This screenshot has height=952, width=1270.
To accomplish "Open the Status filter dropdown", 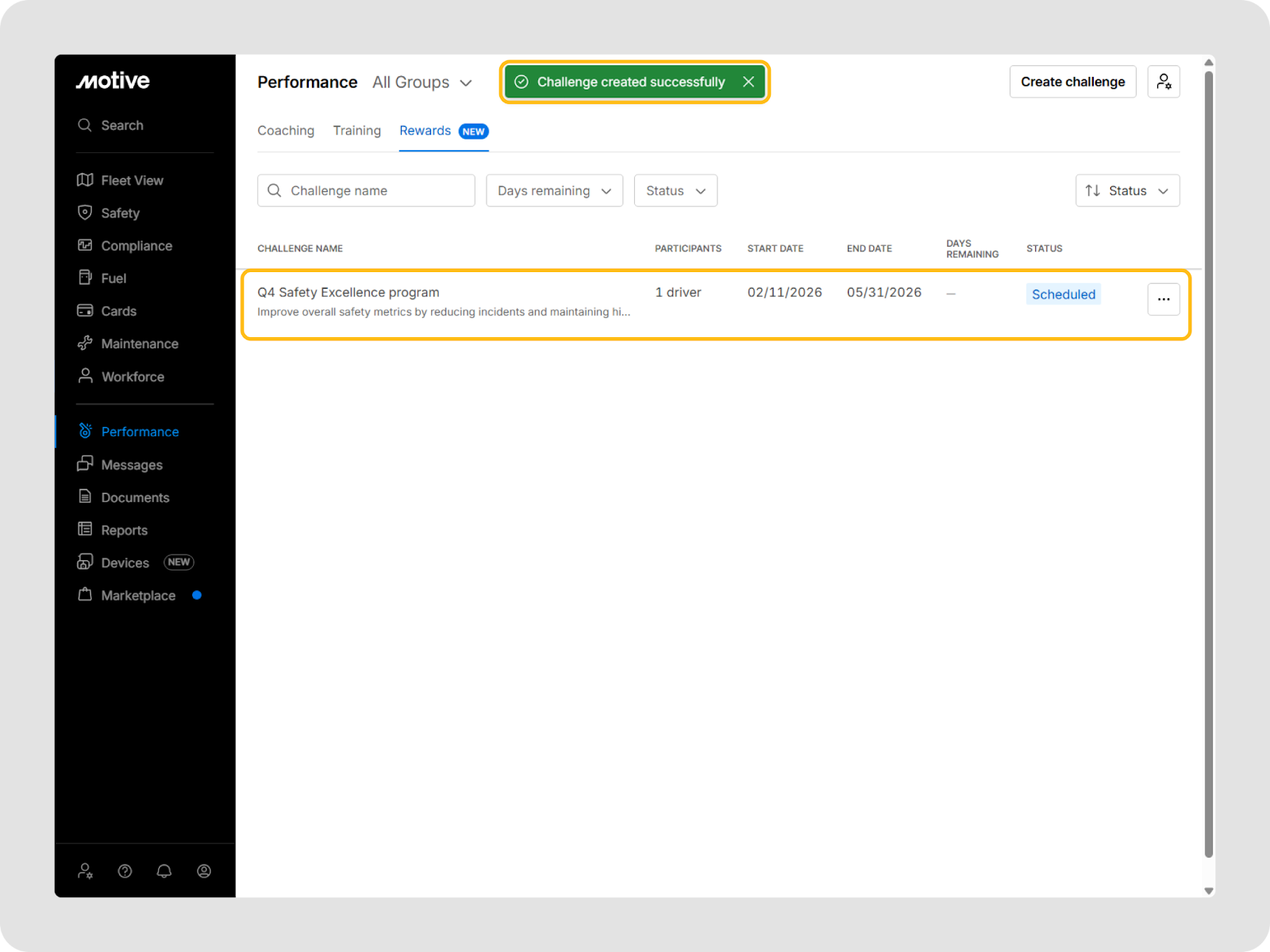I will coord(675,190).
